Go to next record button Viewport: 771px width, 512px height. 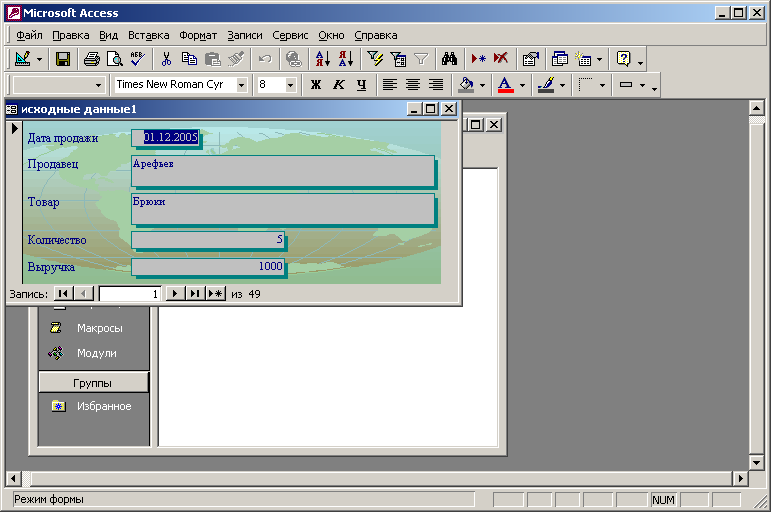tap(175, 294)
